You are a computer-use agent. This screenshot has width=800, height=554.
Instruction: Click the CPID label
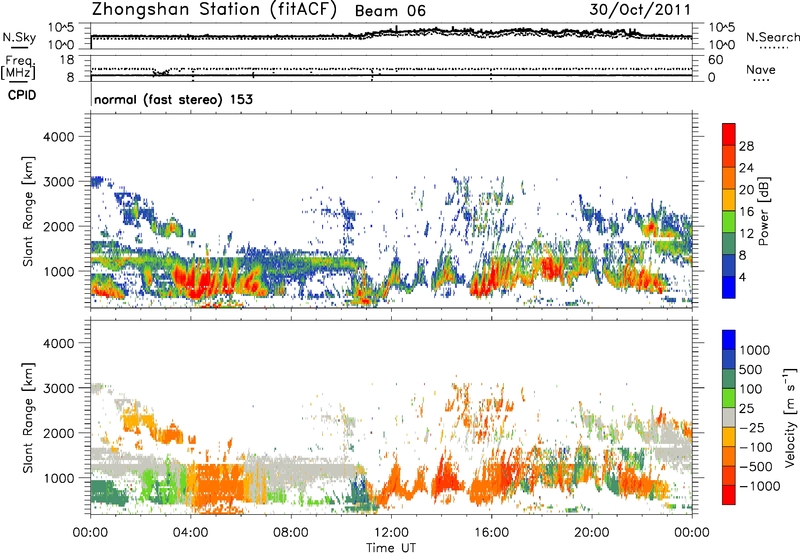click(x=22, y=95)
